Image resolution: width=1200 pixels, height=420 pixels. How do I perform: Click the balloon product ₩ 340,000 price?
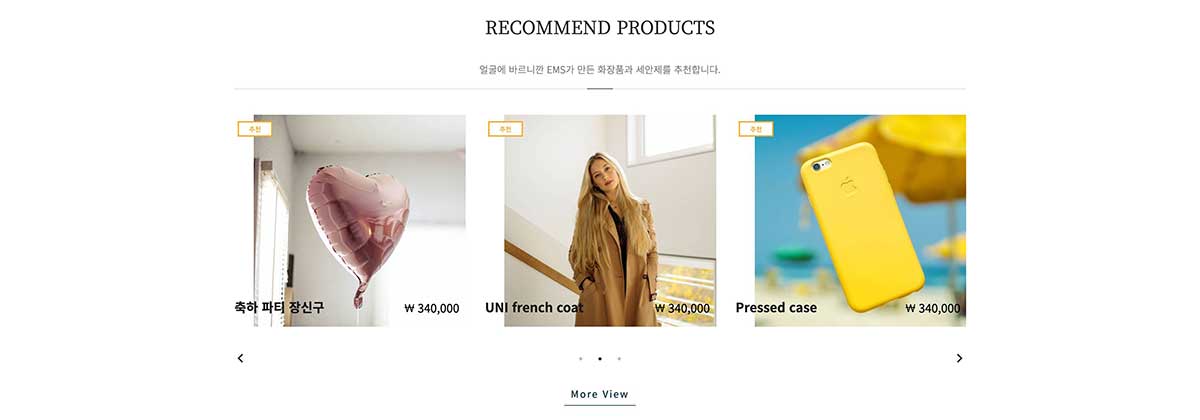click(x=432, y=308)
